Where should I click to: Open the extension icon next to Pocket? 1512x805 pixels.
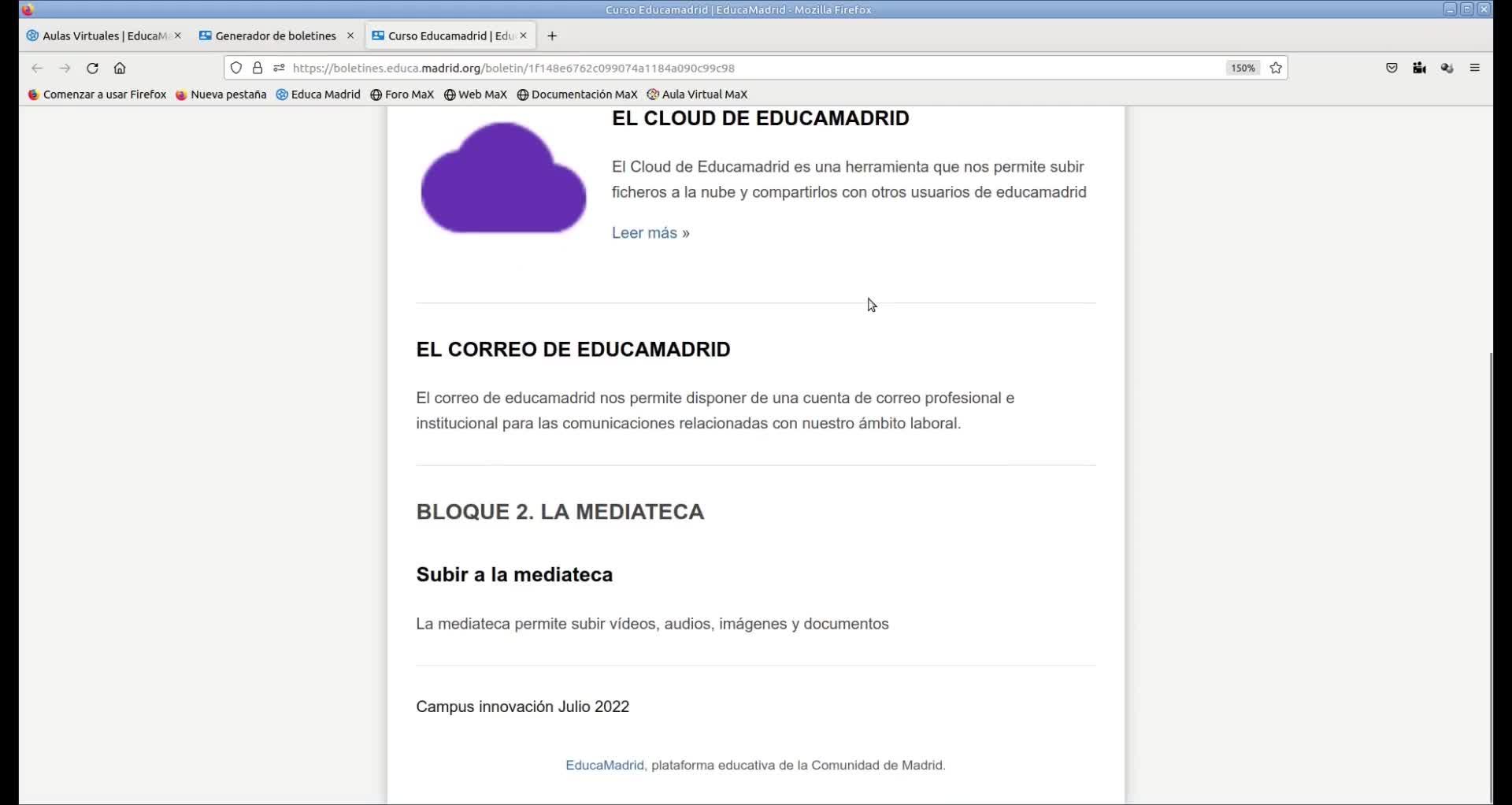click(x=1419, y=69)
